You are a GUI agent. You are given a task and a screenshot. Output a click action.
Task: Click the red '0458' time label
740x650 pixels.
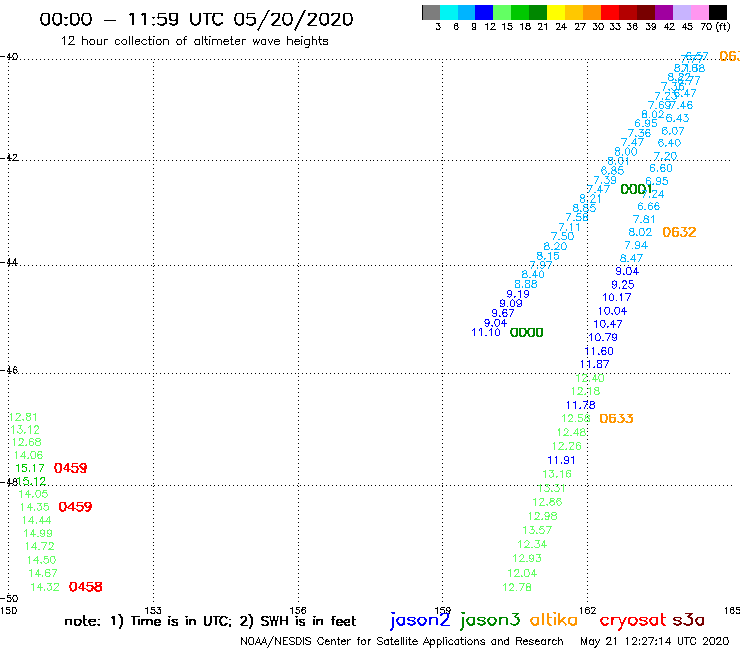(85, 587)
